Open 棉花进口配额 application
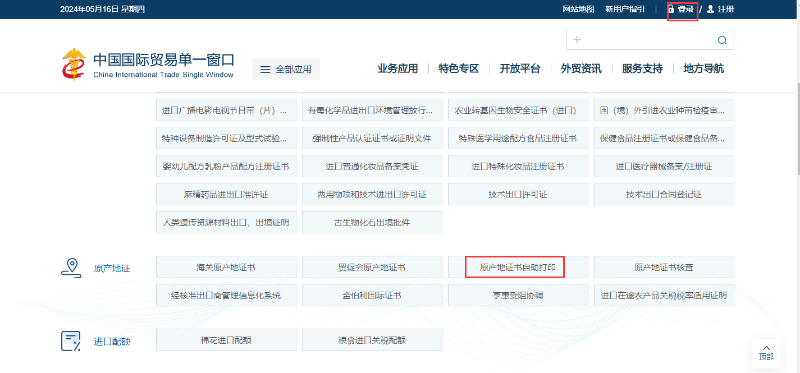 226,340
